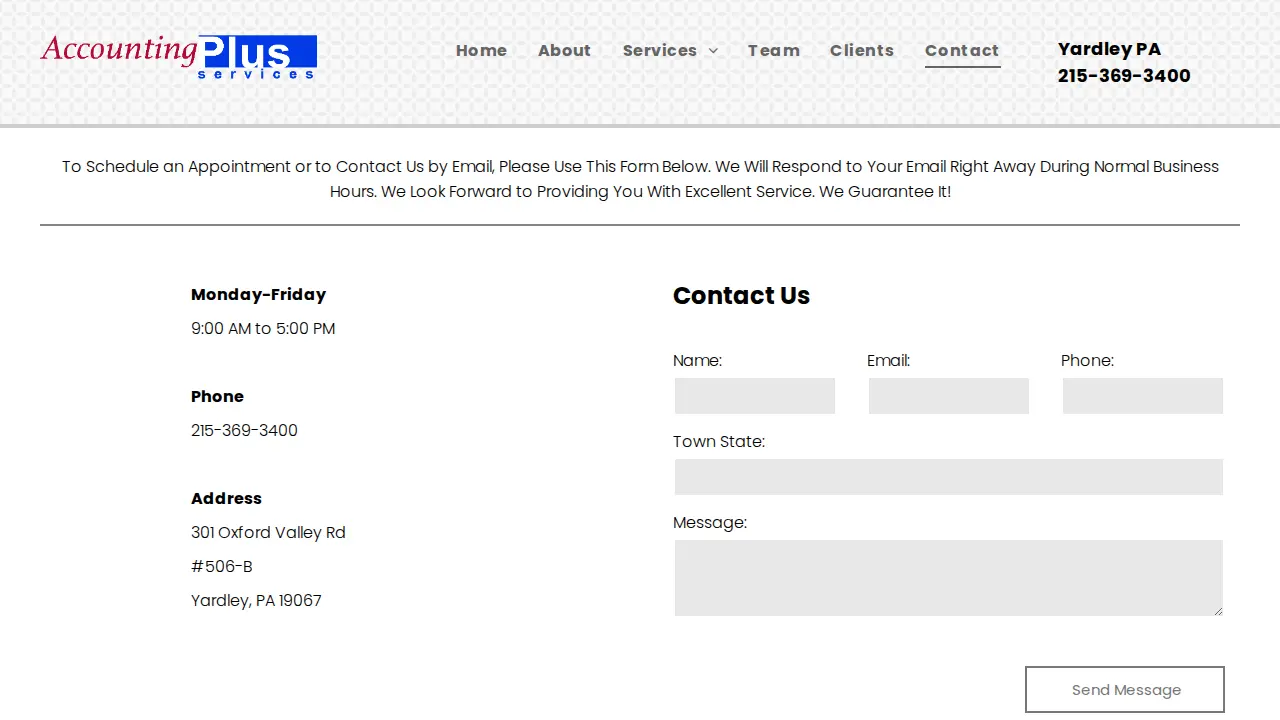The height and width of the screenshot is (720, 1280).
Task: Select the Contact nav link
Action: pyautogui.click(x=962, y=50)
